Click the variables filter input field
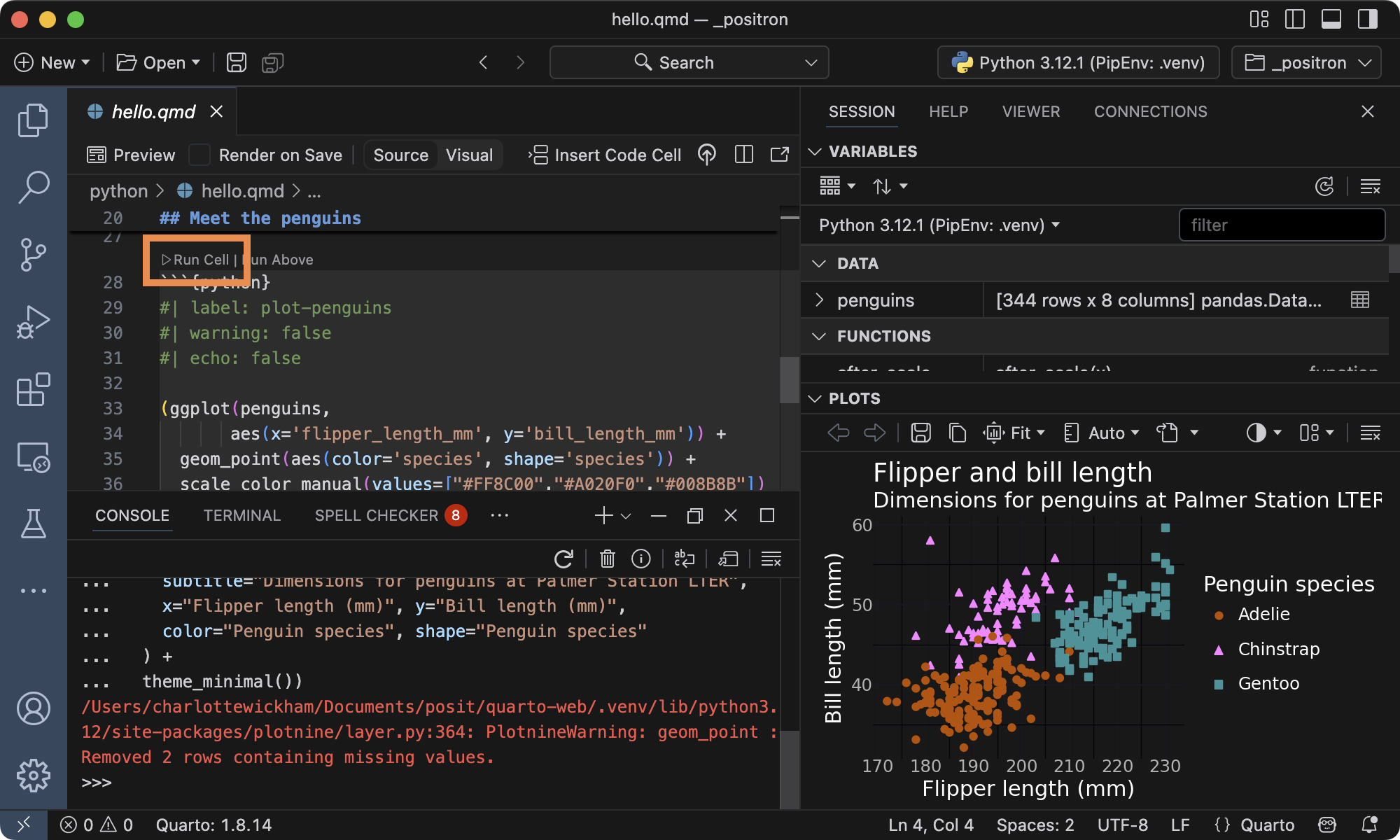Viewport: 1400px width, 840px height. click(x=1282, y=225)
